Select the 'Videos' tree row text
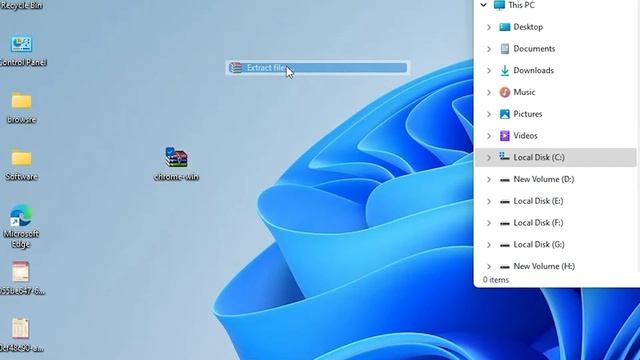 [x=525, y=136]
